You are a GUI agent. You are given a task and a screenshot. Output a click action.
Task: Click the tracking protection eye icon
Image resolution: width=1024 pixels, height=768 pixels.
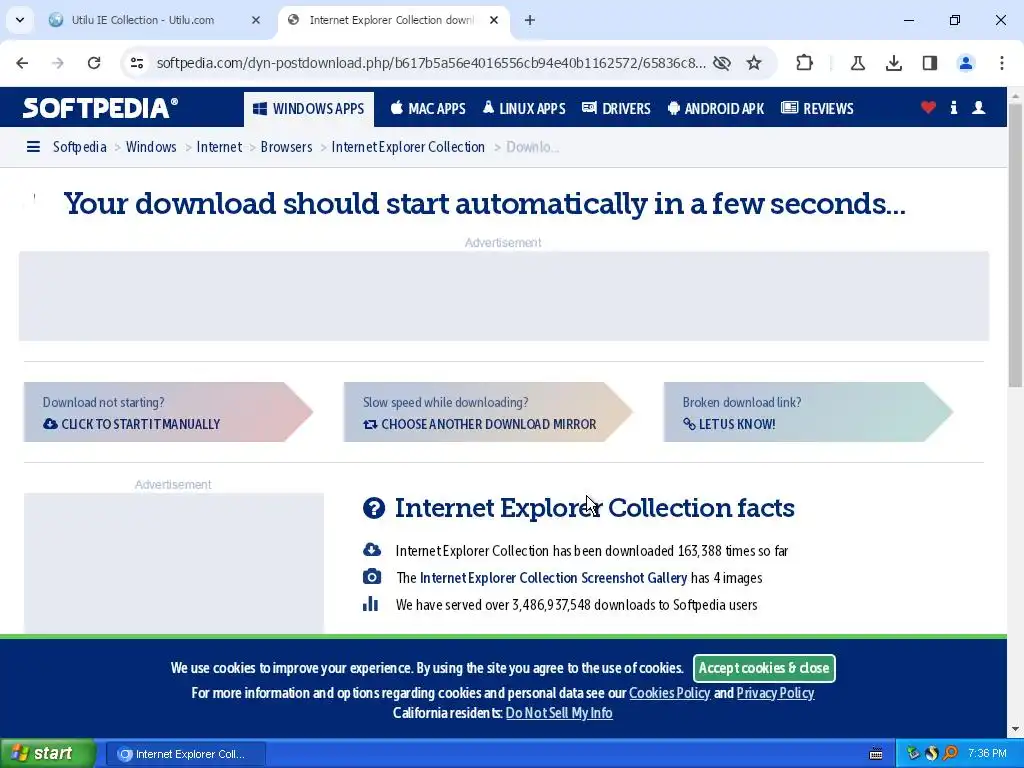click(722, 63)
